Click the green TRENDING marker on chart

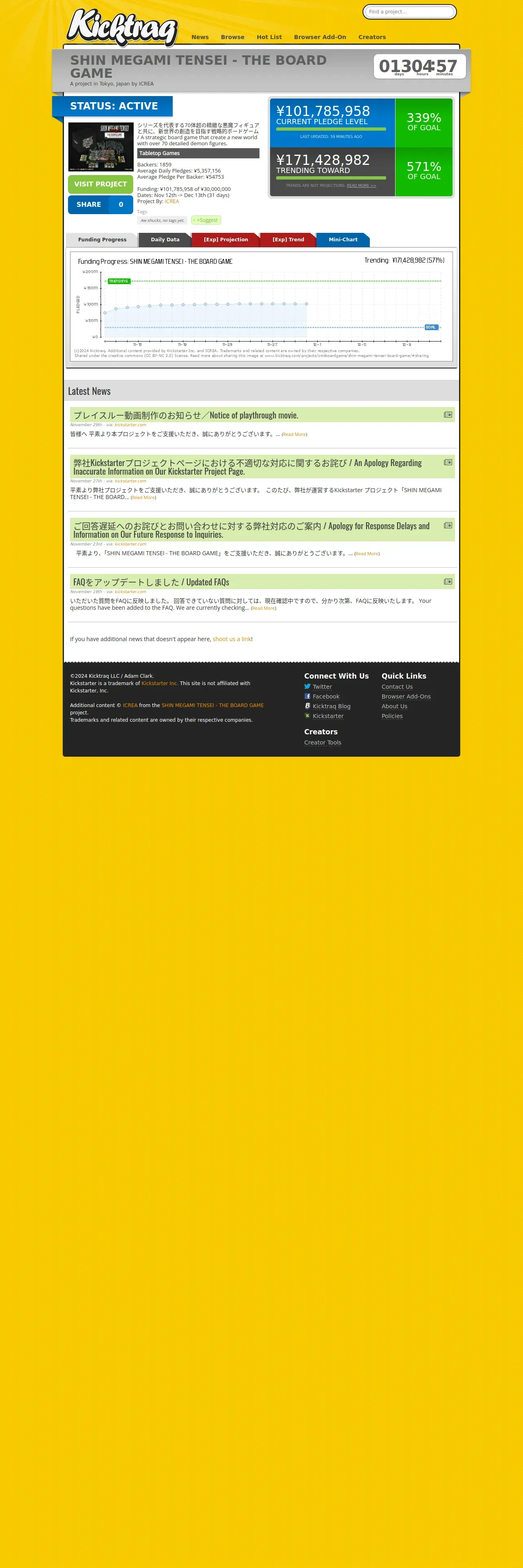tap(119, 281)
